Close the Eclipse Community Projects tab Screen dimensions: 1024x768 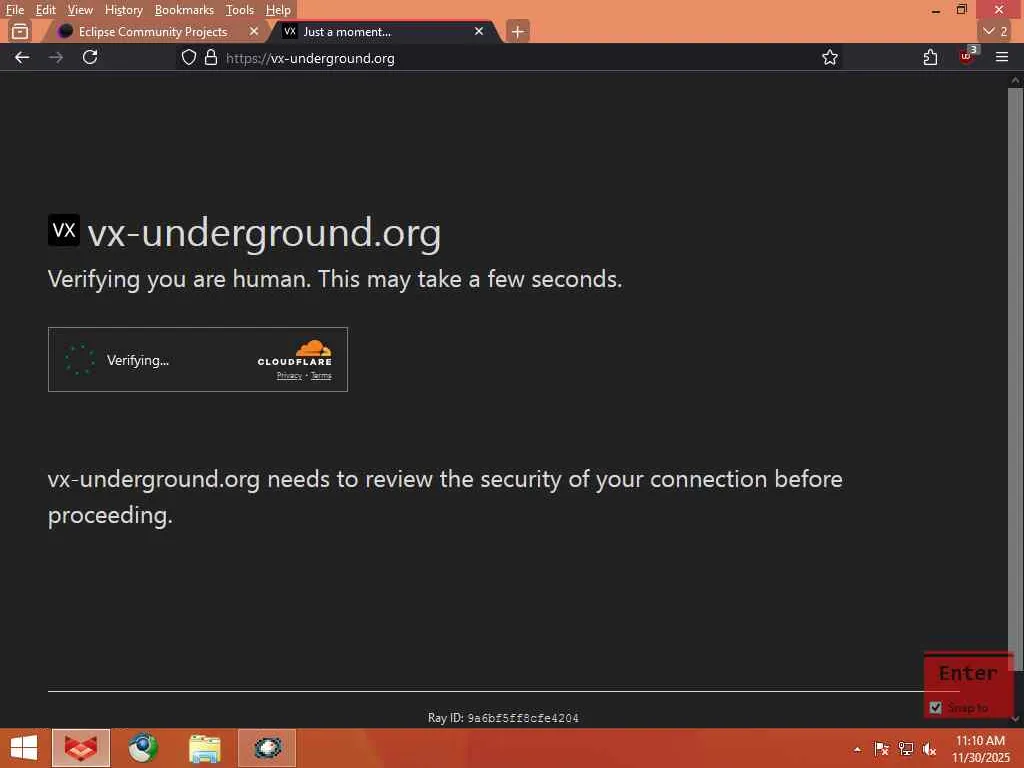tap(253, 31)
